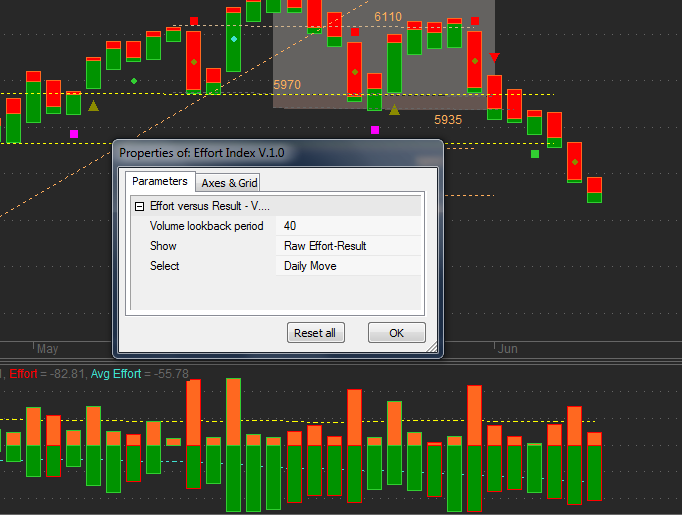This screenshot has height=515, width=682.
Task: Click the red down-triangle sell marker
Action: pos(494,57)
